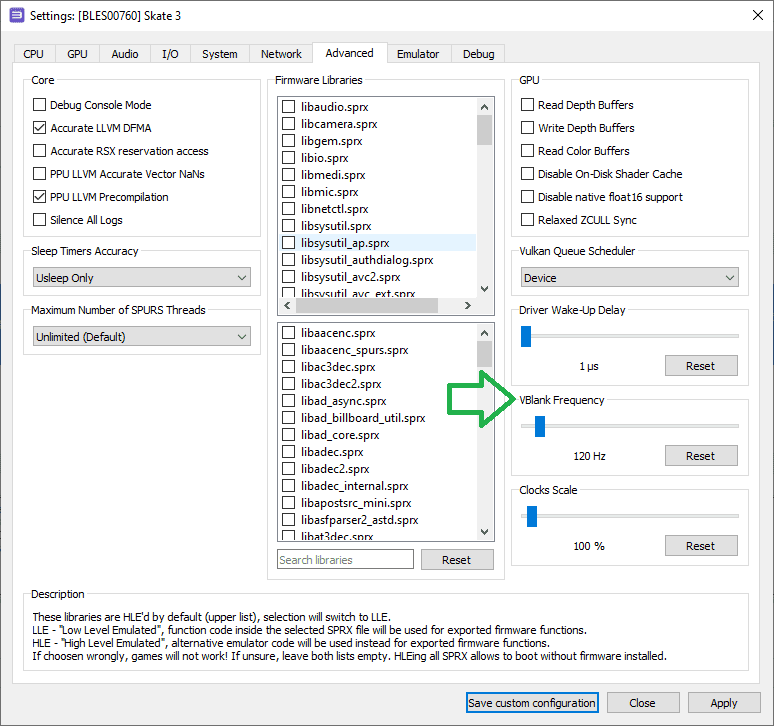The width and height of the screenshot is (774, 726).
Task: Enable Write Depth Buffers
Action: point(528,128)
